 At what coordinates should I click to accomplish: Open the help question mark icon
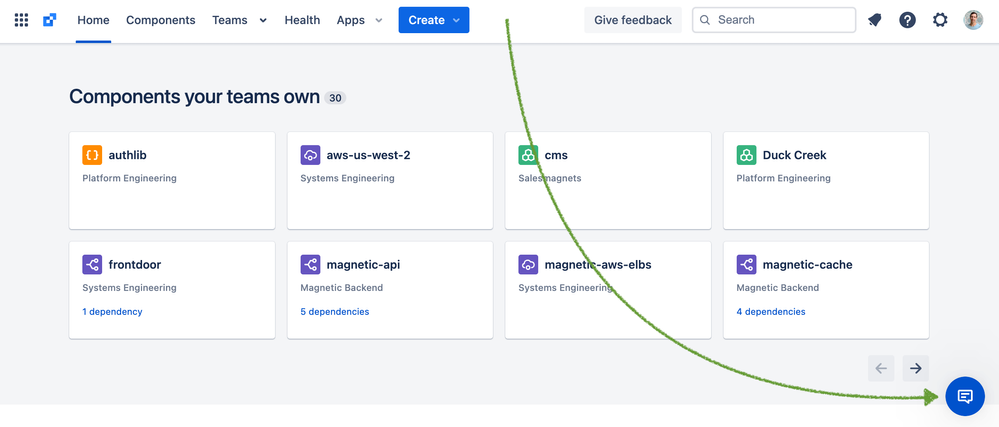(x=907, y=20)
